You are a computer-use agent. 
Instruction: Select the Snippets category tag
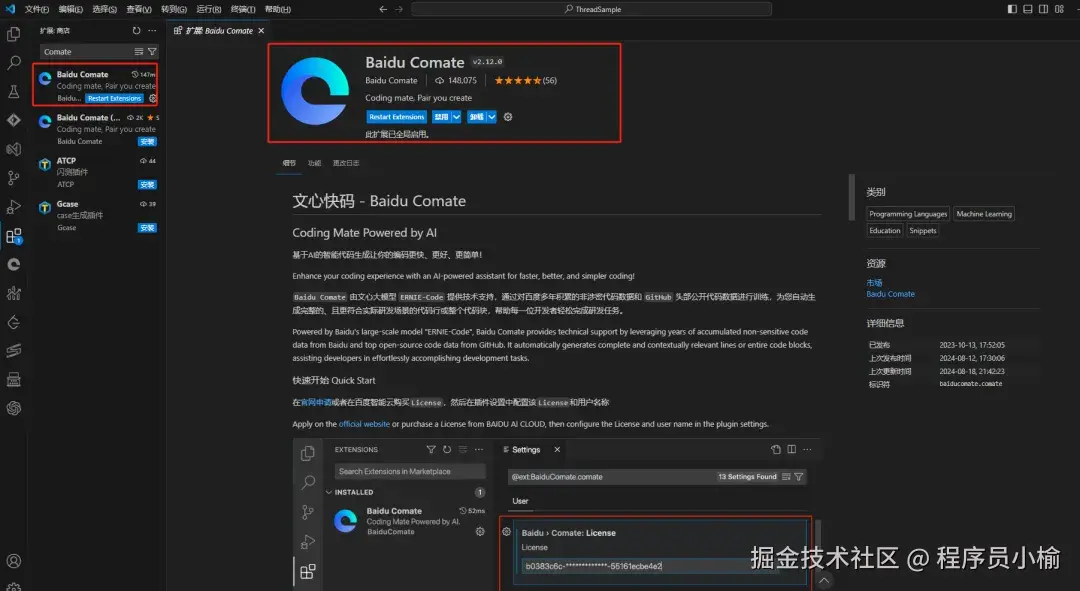click(922, 231)
